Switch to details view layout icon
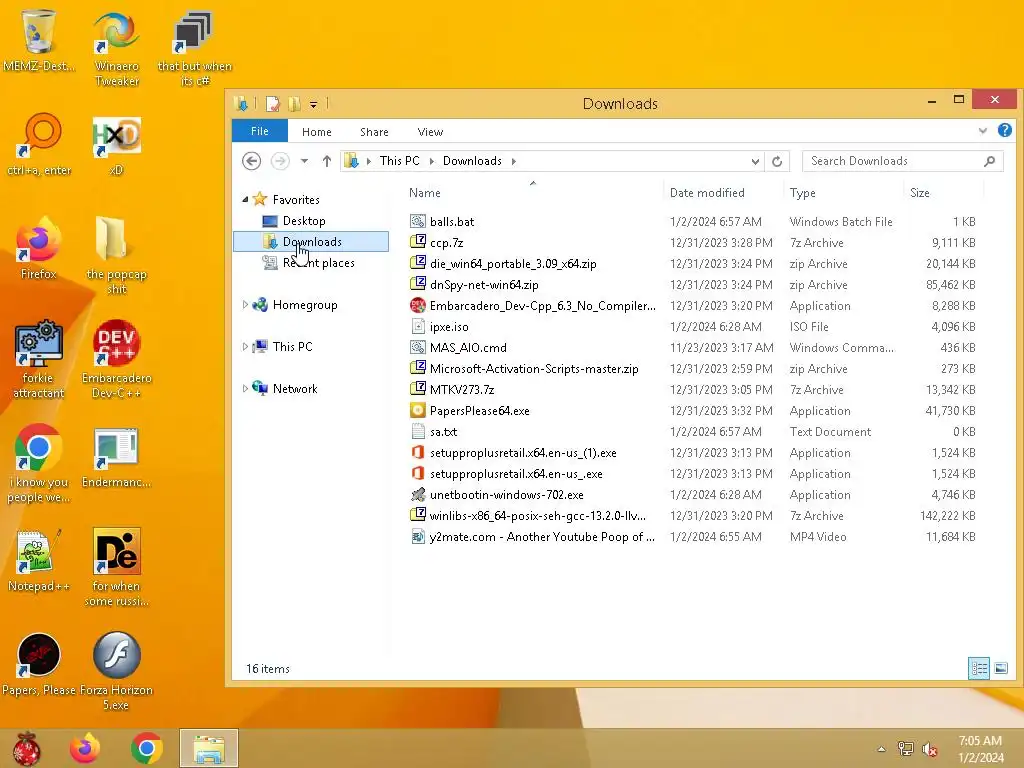 pos(978,668)
